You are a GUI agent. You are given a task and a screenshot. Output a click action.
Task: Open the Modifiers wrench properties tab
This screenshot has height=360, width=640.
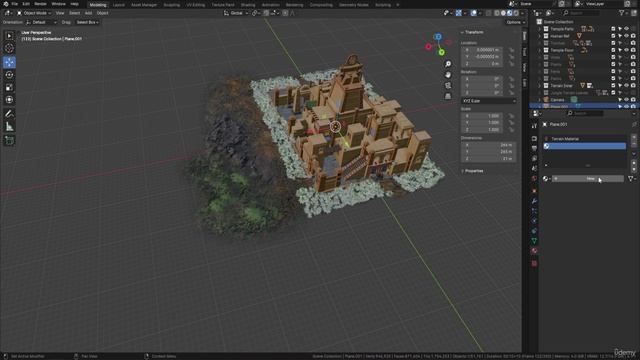(534, 201)
